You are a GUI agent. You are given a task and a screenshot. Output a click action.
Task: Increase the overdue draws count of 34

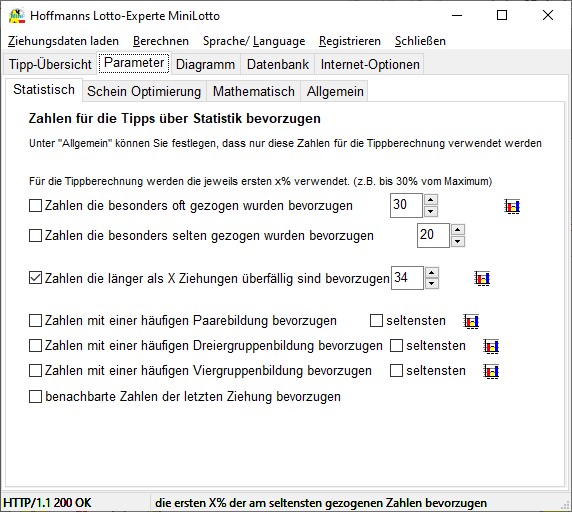click(x=432, y=272)
